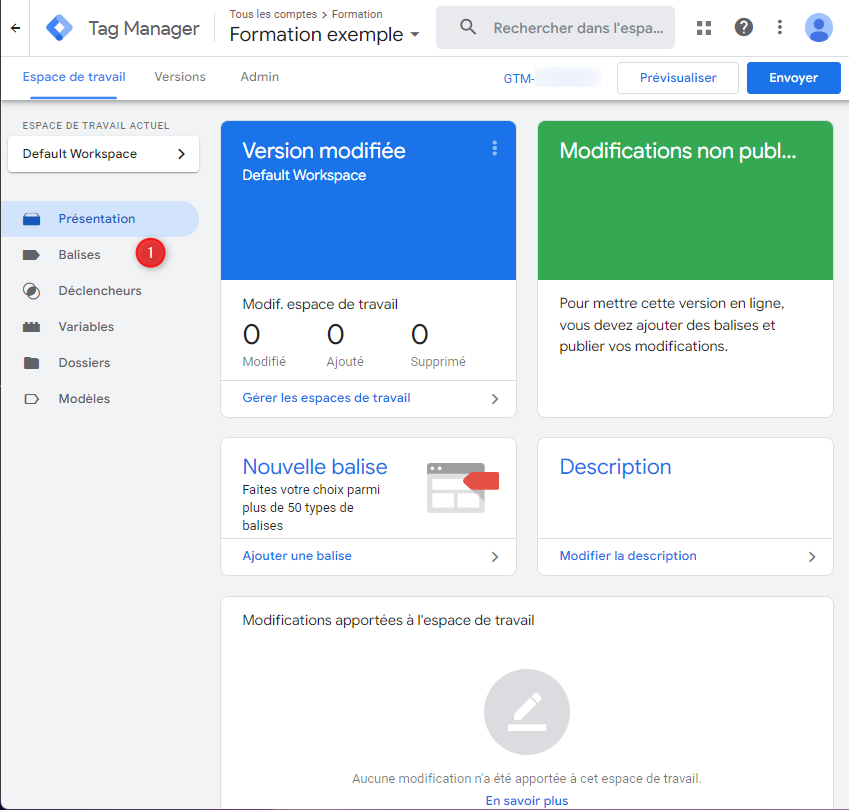Click the Présentation sidebar icon
The image size is (849, 810).
tap(31, 219)
